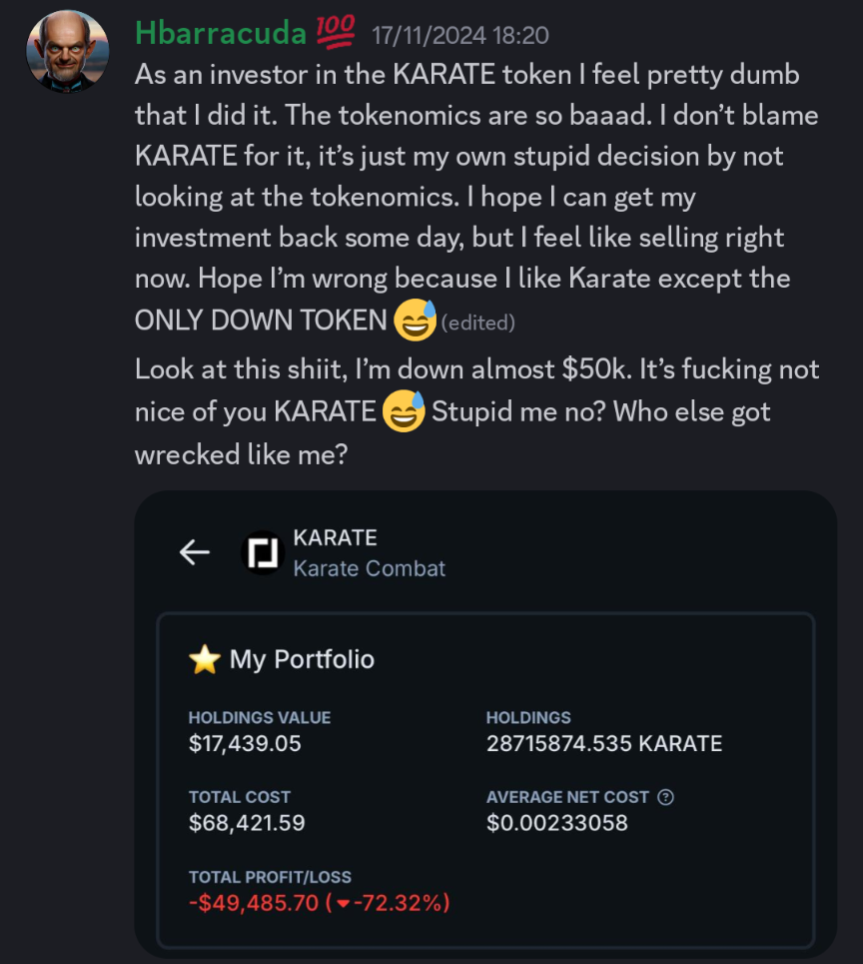
Task: Click the message timestamp 17/11/2024 18:20
Action: (x=460, y=35)
